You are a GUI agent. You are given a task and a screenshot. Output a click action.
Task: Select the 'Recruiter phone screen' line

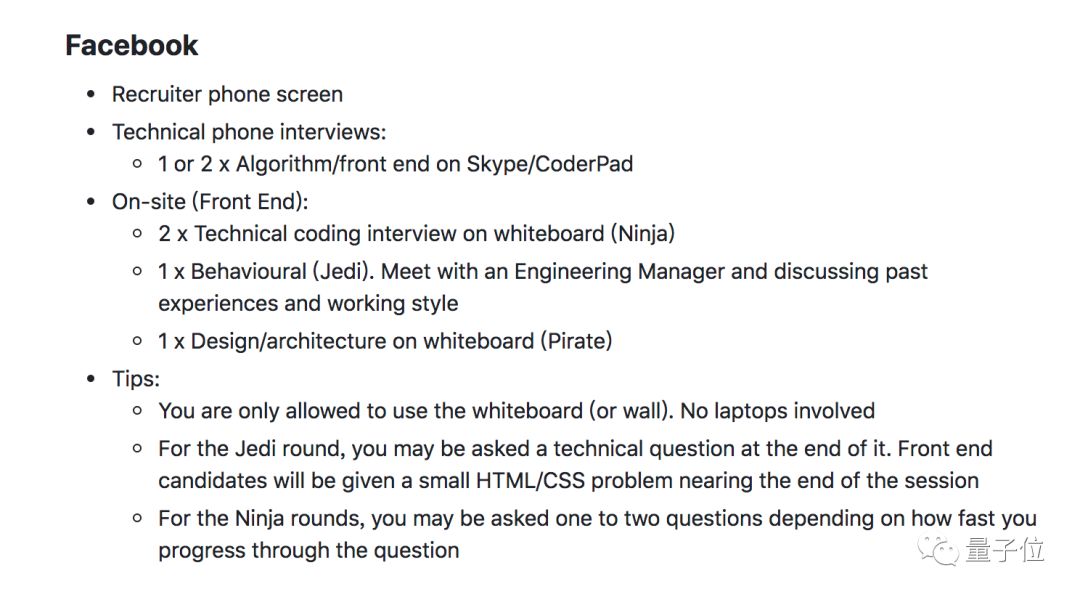(227, 94)
